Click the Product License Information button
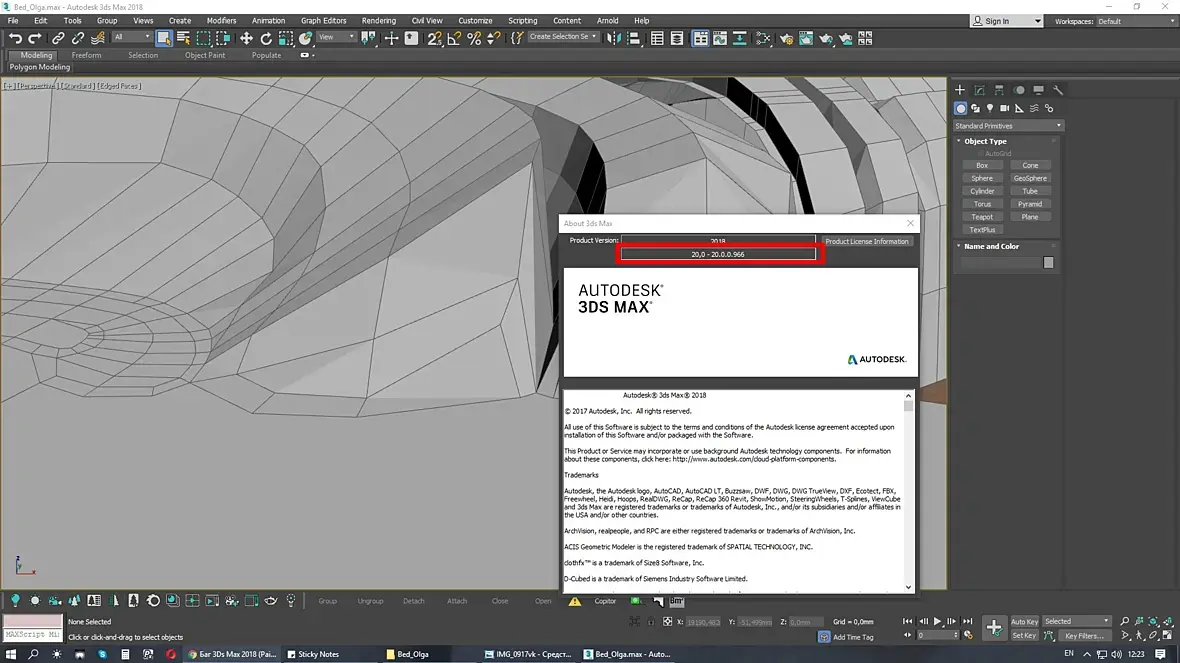The image size is (1180, 663). pos(866,241)
